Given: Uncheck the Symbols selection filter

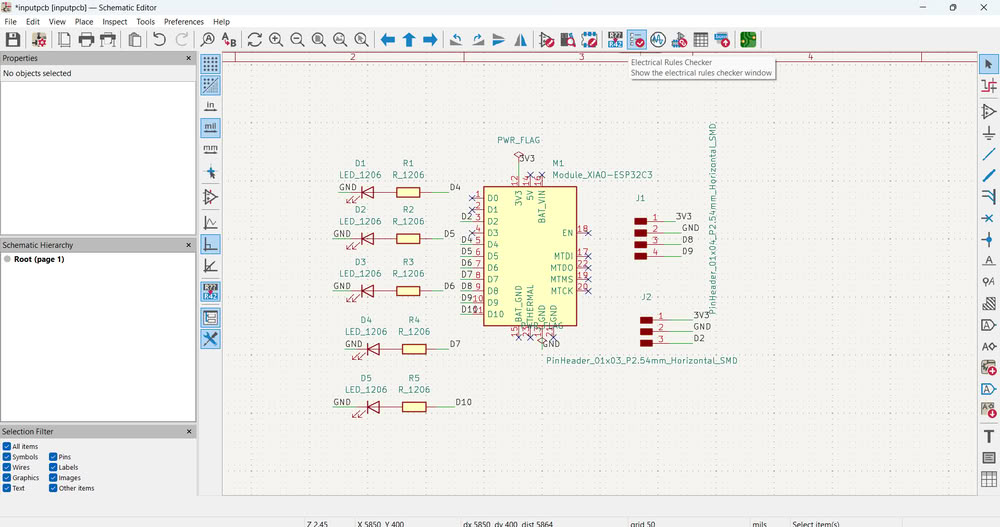Looking at the screenshot, I should [7, 457].
